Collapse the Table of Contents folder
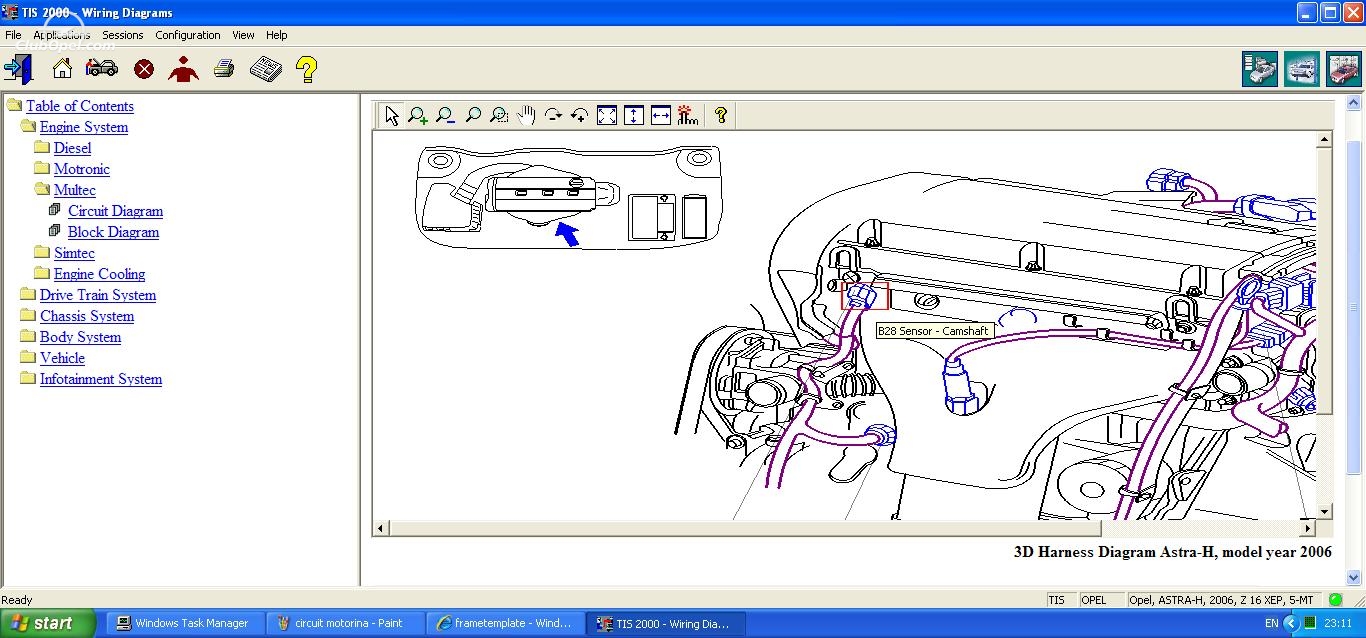This screenshot has height=638, width=1366. point(14,105)
